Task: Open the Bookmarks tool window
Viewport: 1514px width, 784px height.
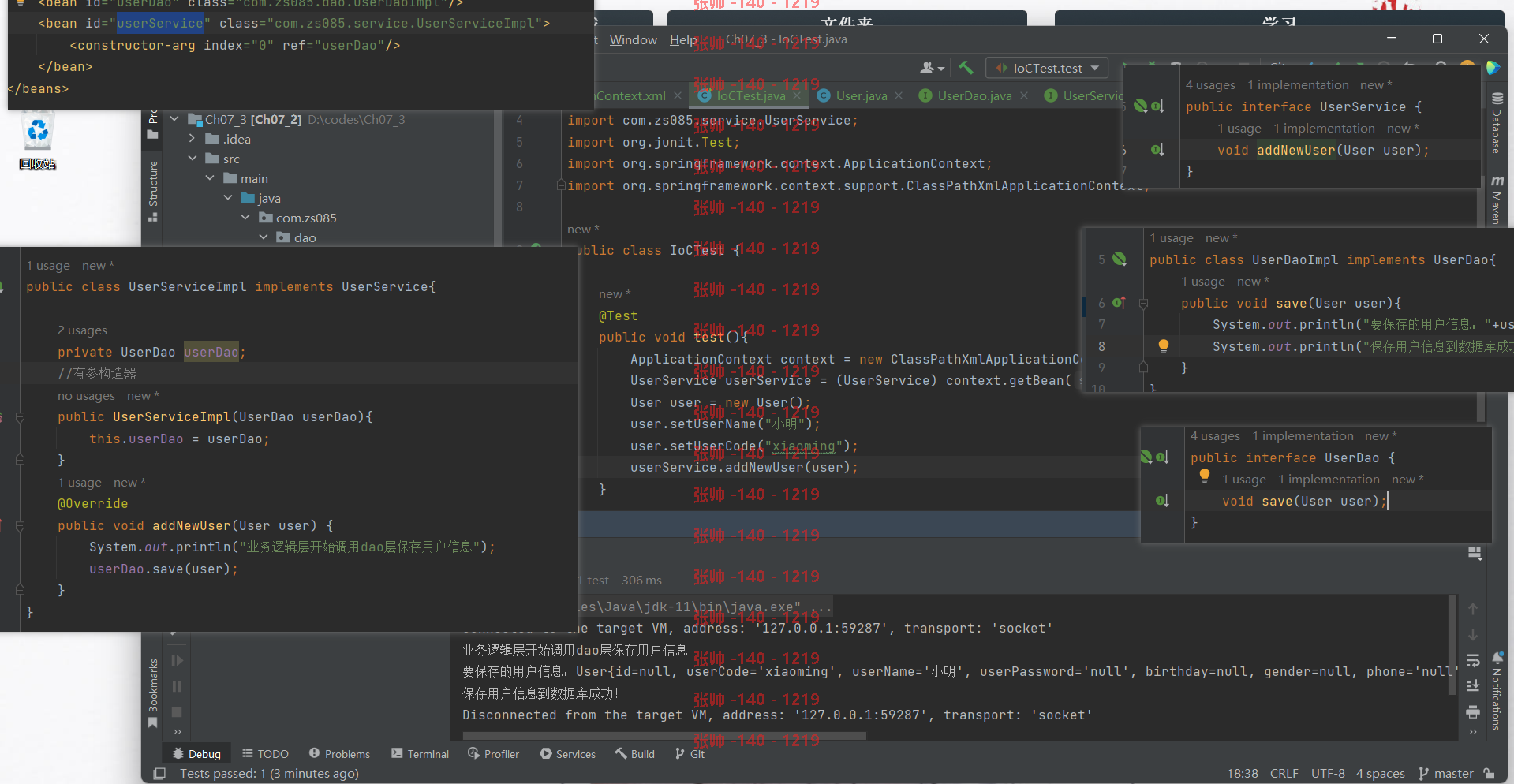Action: pos(153,692)
